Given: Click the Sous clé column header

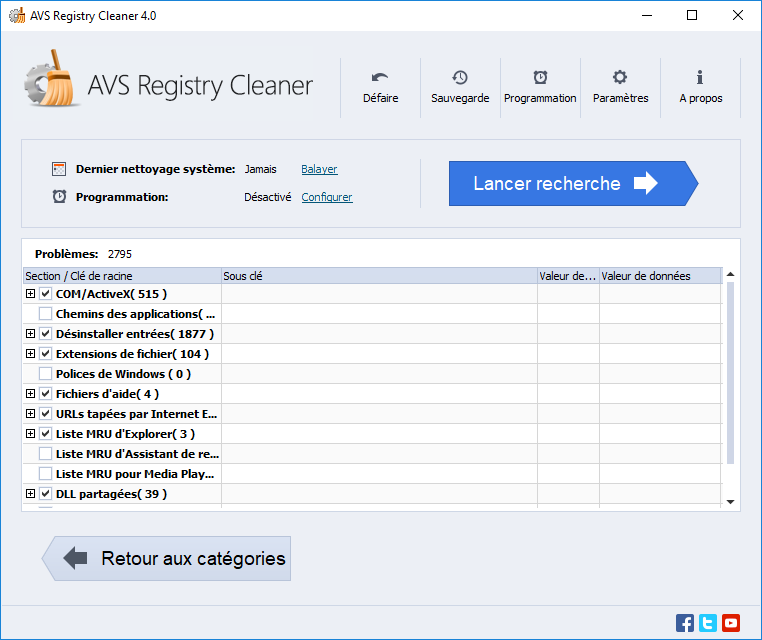Looking at the screenshot, I should (380, 276).
